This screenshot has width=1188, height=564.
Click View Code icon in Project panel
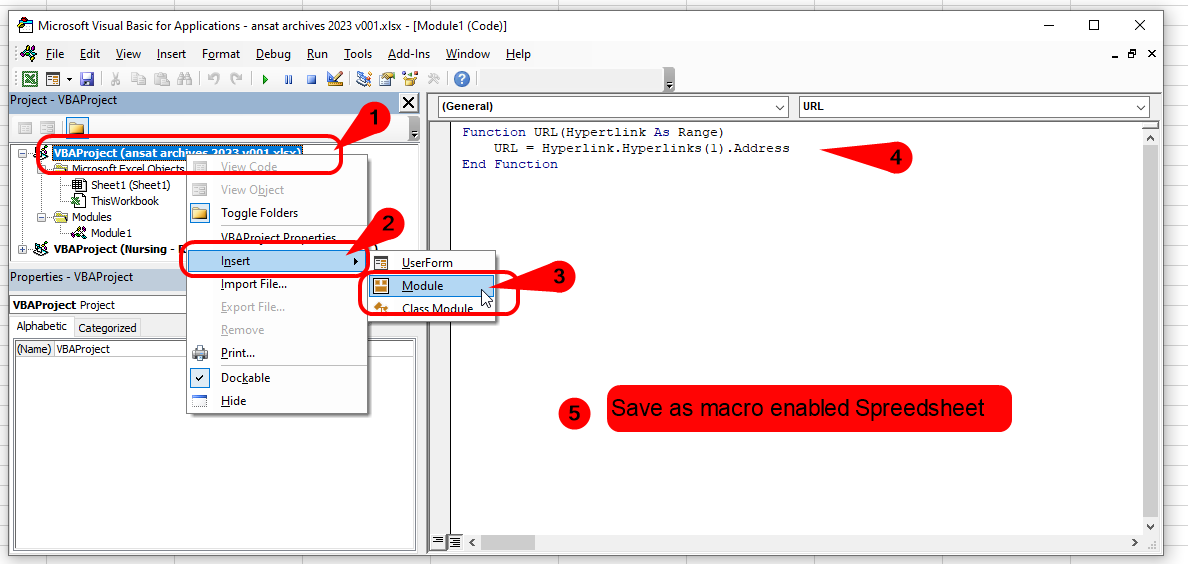pos(25,128)
